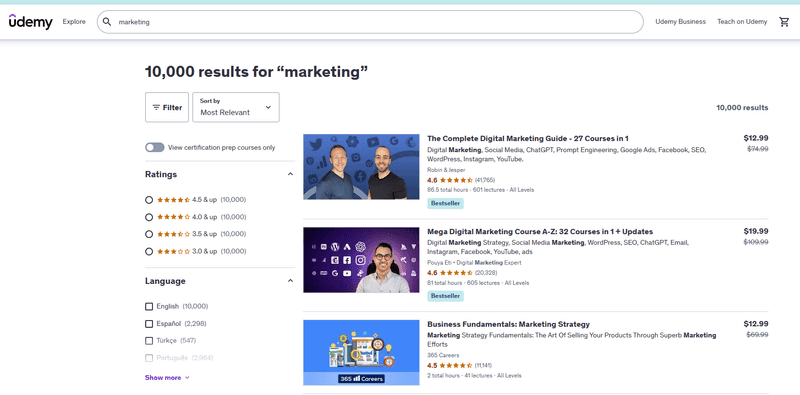Go to Udemy Business
800x395 pixels.
pos(681,22)
